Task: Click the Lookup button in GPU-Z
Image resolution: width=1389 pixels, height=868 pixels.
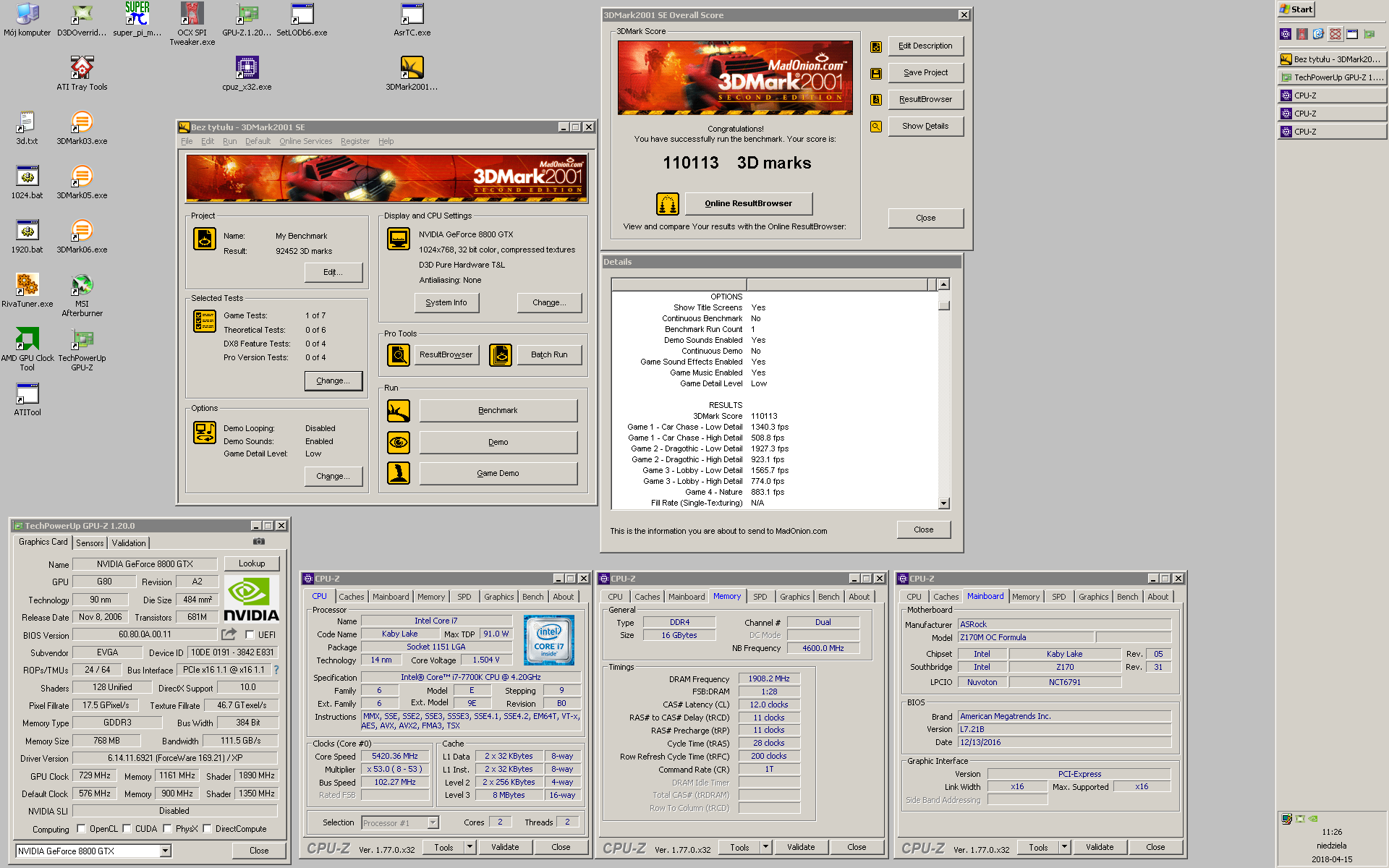Action: coord(252,563)
